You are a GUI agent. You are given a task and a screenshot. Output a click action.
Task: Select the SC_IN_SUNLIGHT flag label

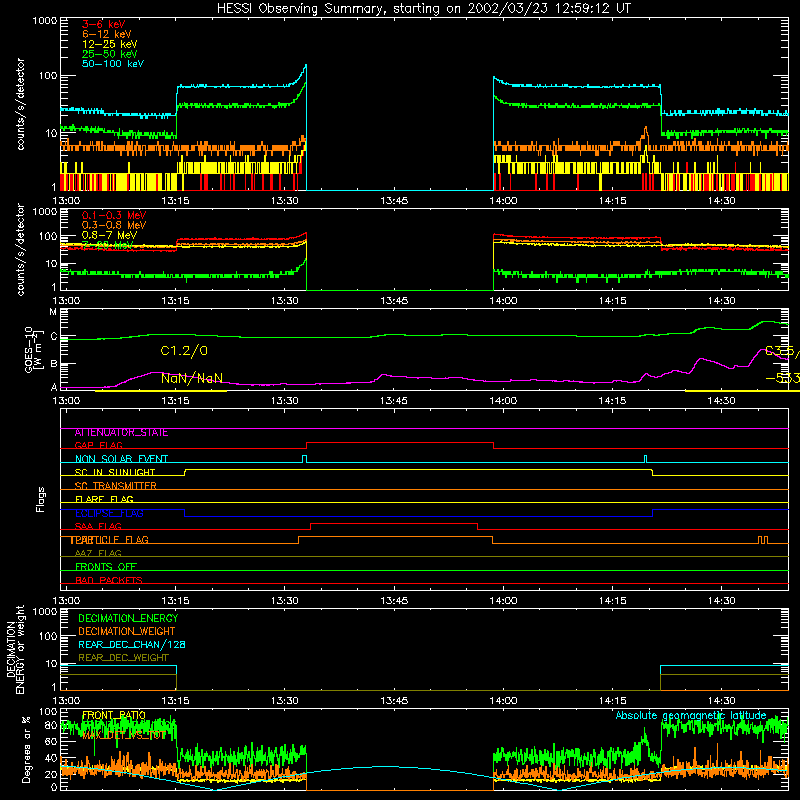tap(115, 472)
